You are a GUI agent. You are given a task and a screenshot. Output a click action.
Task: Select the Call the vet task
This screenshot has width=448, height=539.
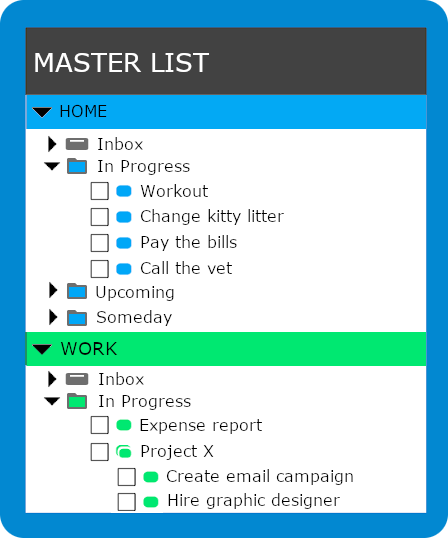click(x=186, y=268)
